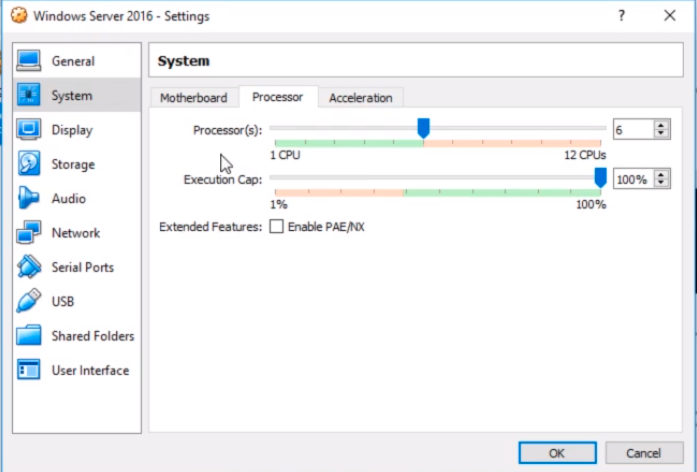Click the Execution Cap slider handle

[601, 177]
